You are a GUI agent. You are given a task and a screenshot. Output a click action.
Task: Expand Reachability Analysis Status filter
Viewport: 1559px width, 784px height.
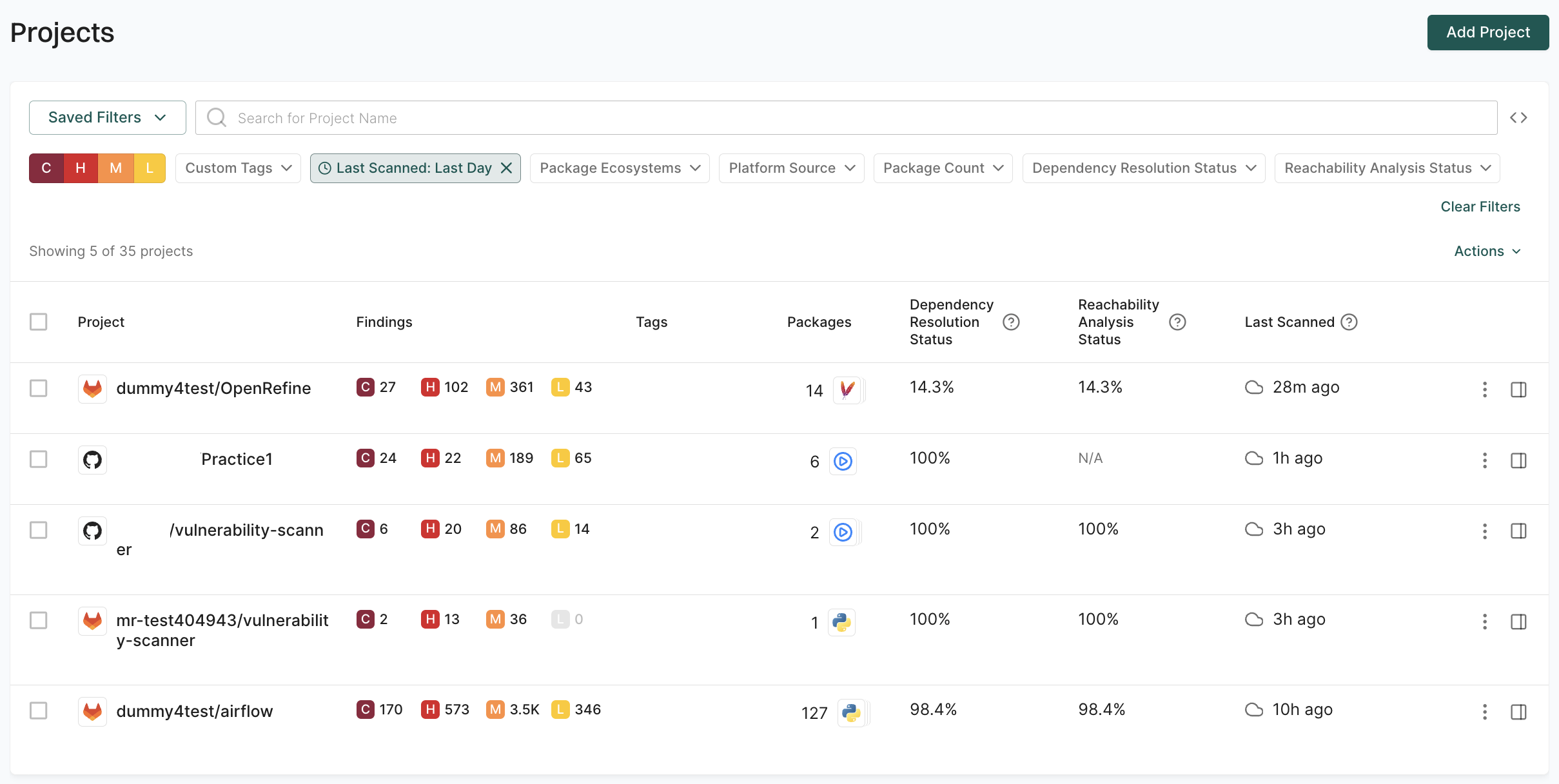1386,168
